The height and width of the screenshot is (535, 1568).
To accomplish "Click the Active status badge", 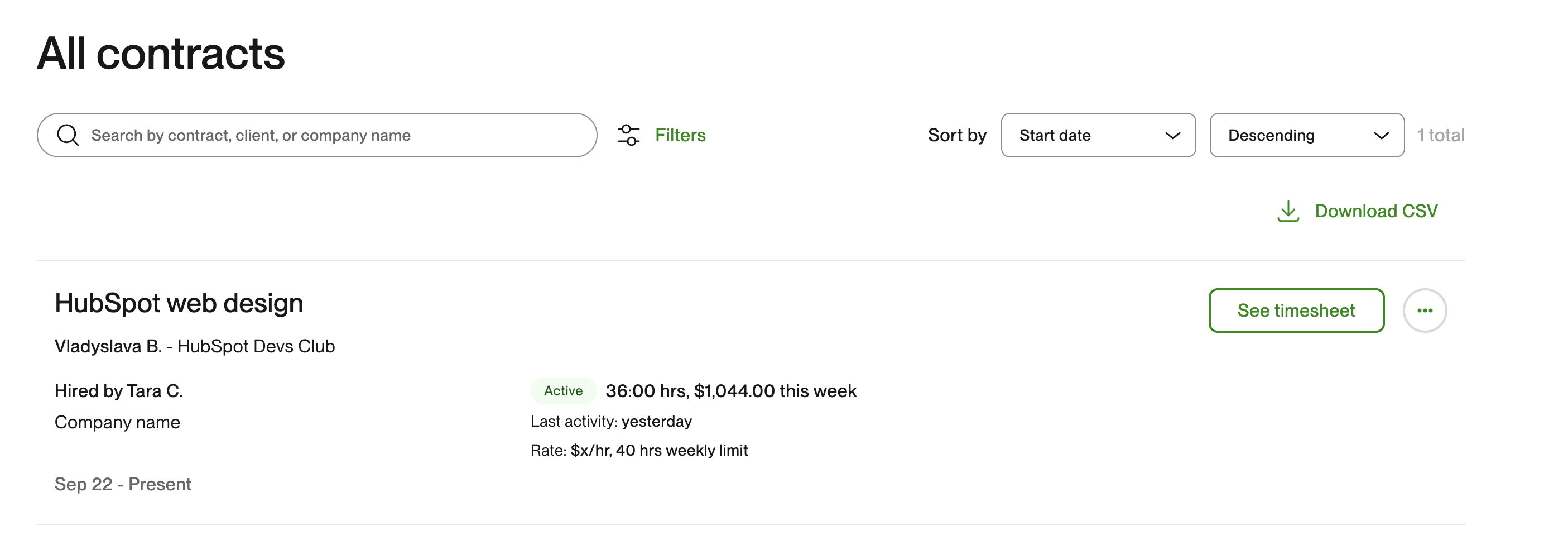I will tap(563, 391).
